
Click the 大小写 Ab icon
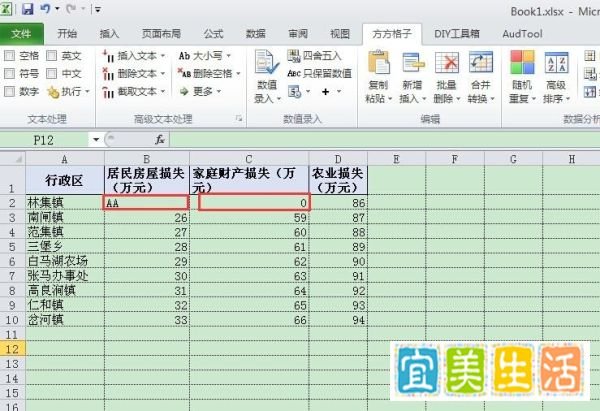click(184, 56)
